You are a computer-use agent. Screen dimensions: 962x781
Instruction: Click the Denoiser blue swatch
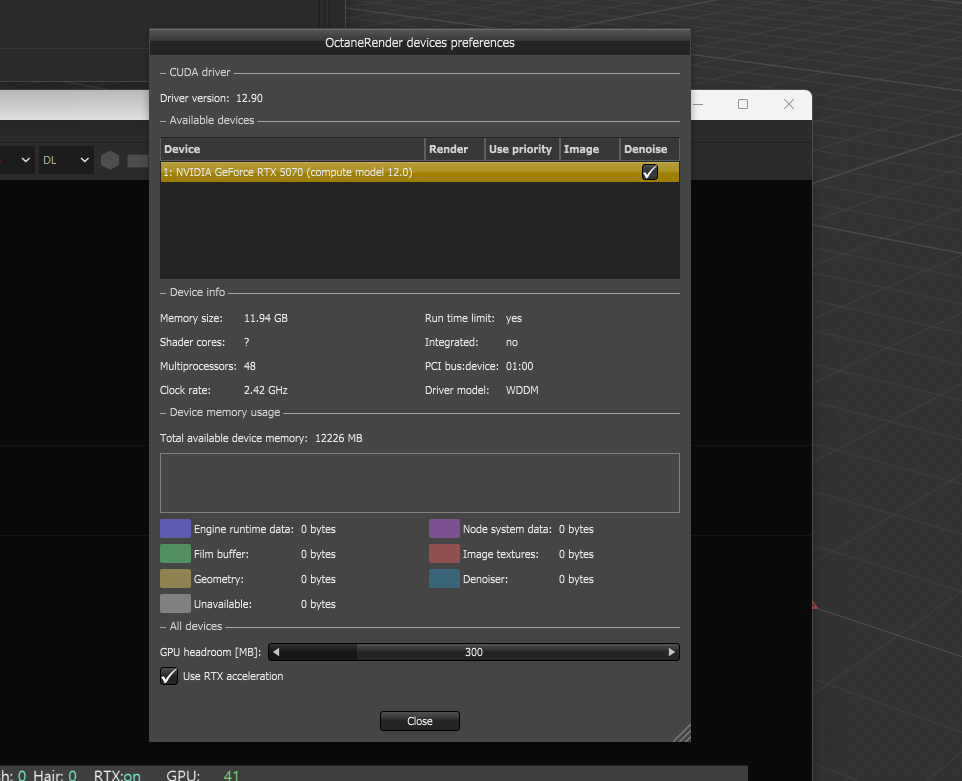click(444, 579)
